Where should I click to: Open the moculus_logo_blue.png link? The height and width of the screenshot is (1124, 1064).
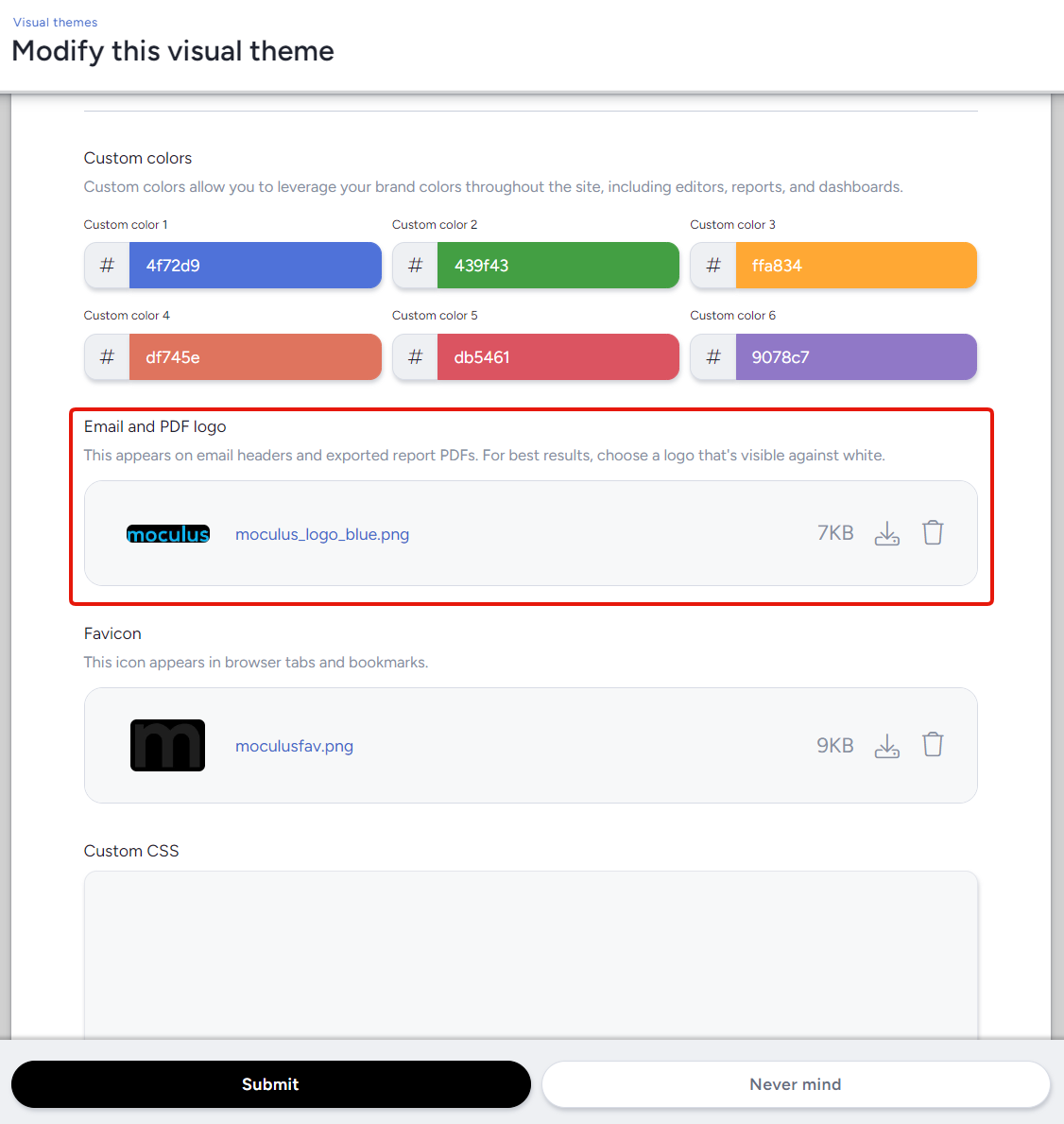321,534
